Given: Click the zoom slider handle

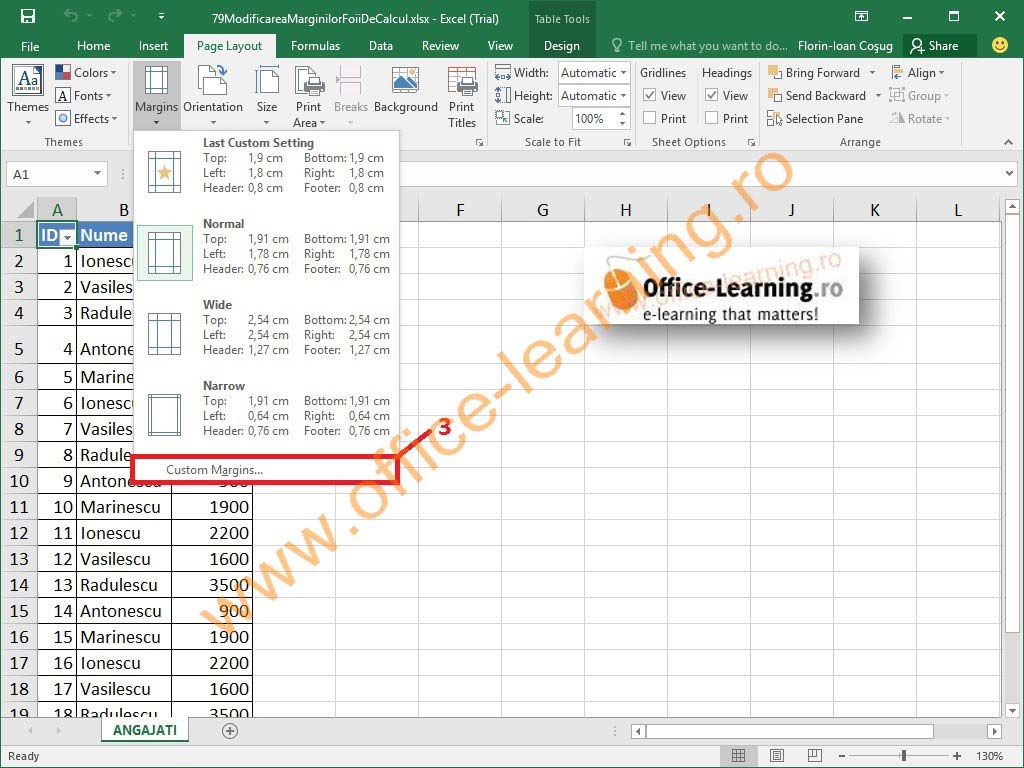Looking at the screenshot, I should (x=904, y=756).
